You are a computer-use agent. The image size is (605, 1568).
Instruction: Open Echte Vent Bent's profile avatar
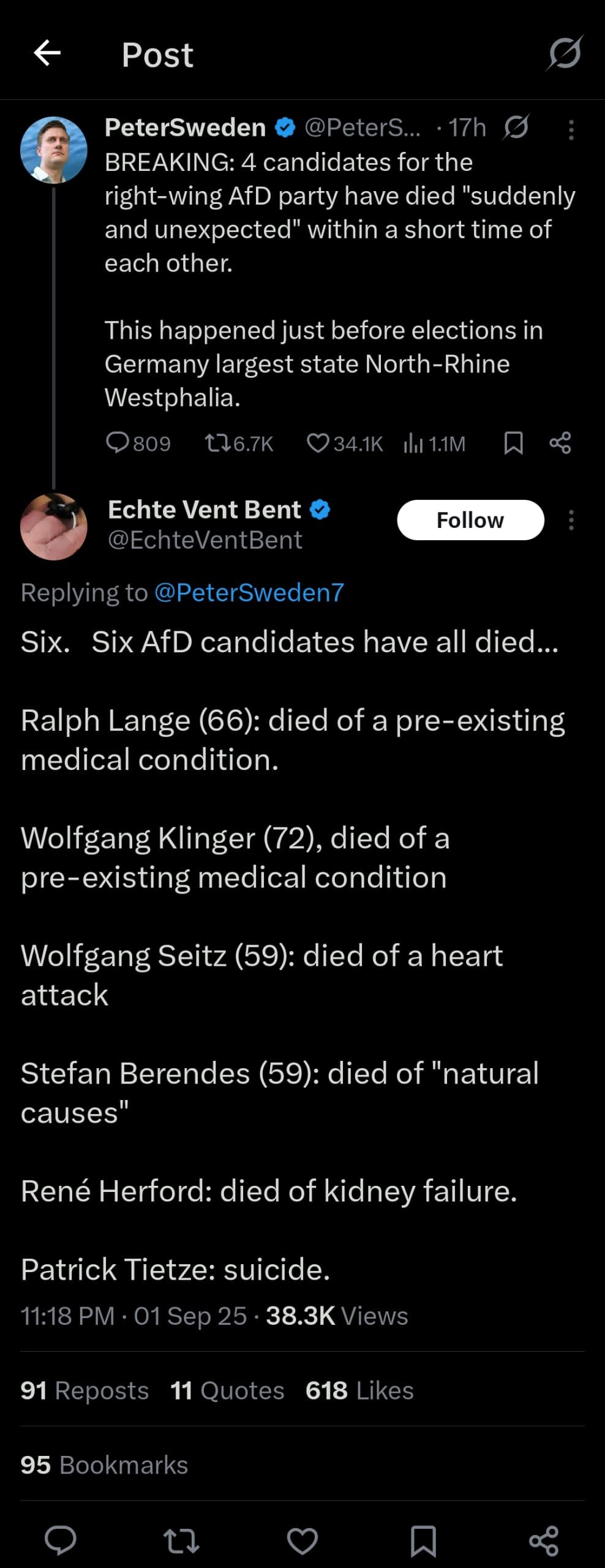tap(54, 526)
